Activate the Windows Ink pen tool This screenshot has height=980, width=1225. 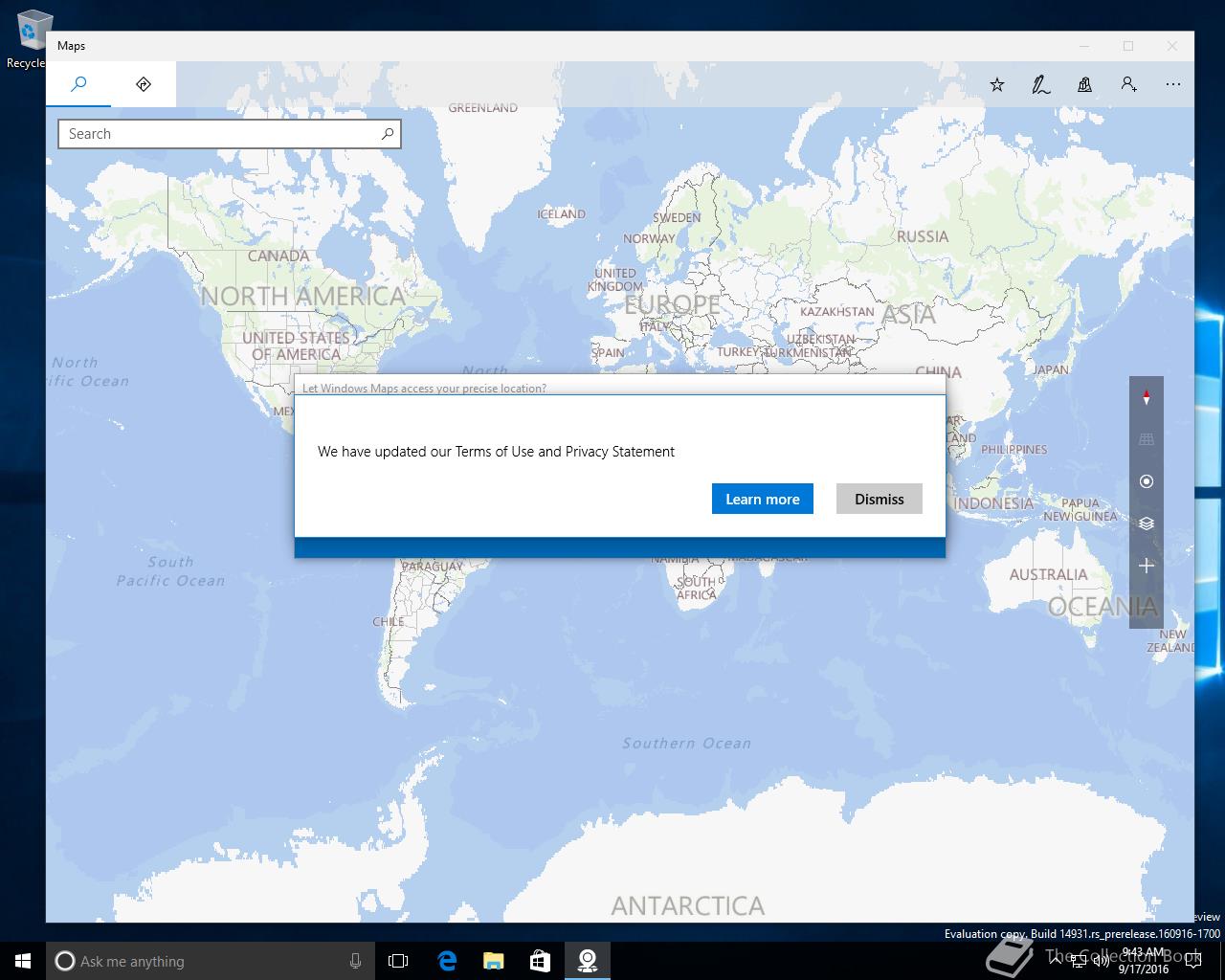coord(1041,85)
